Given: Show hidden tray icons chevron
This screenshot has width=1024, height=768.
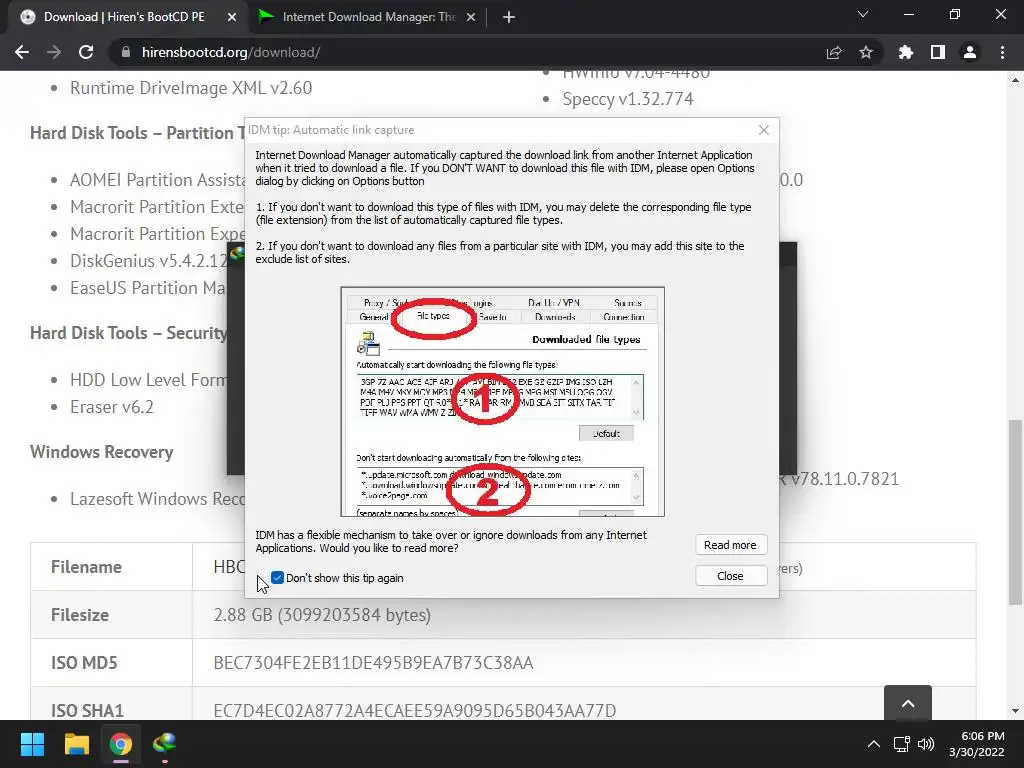Looking at the screenshot, I should point(873,744).
